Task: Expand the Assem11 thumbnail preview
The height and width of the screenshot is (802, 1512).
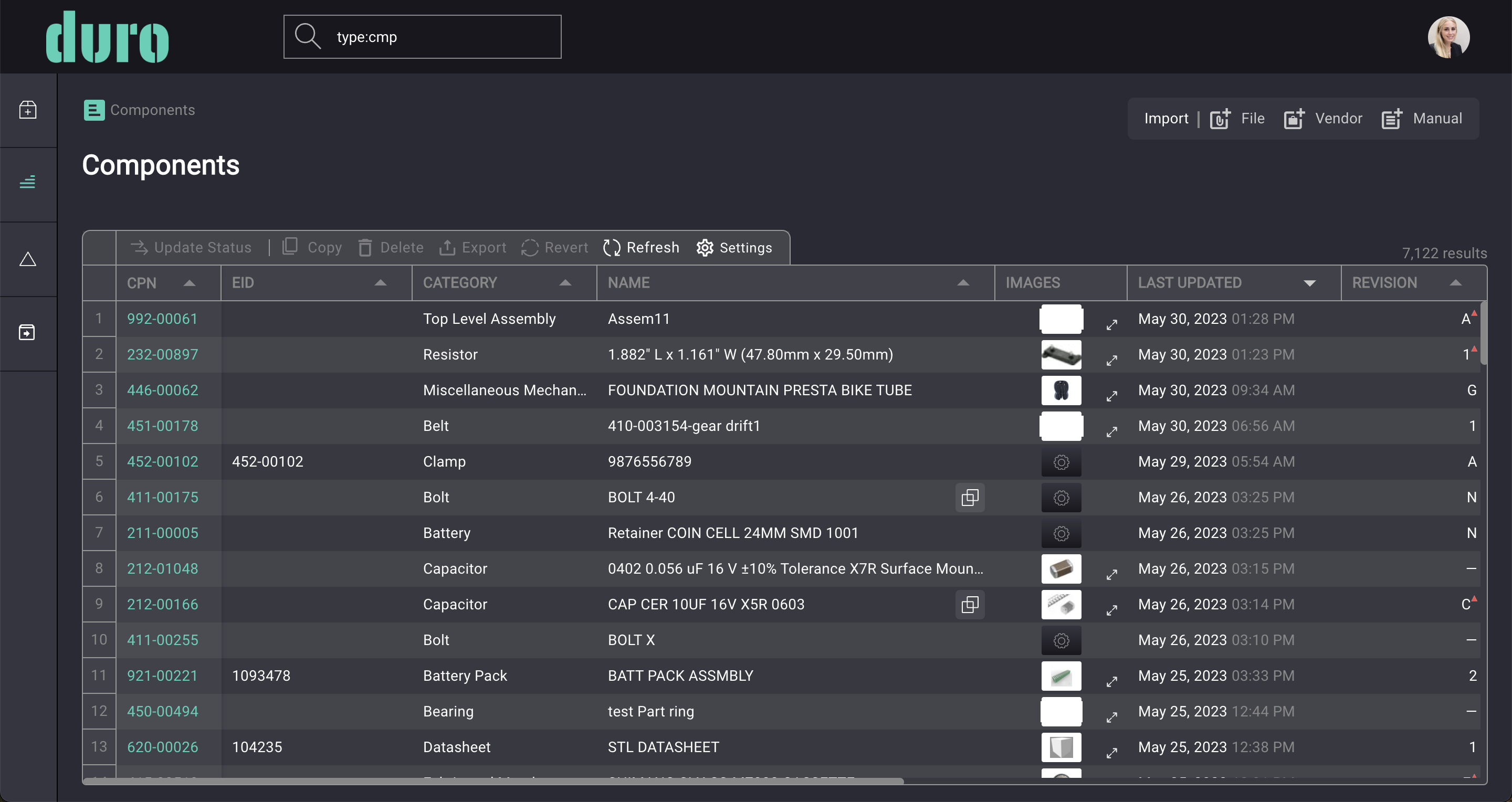Action: 1112,324
